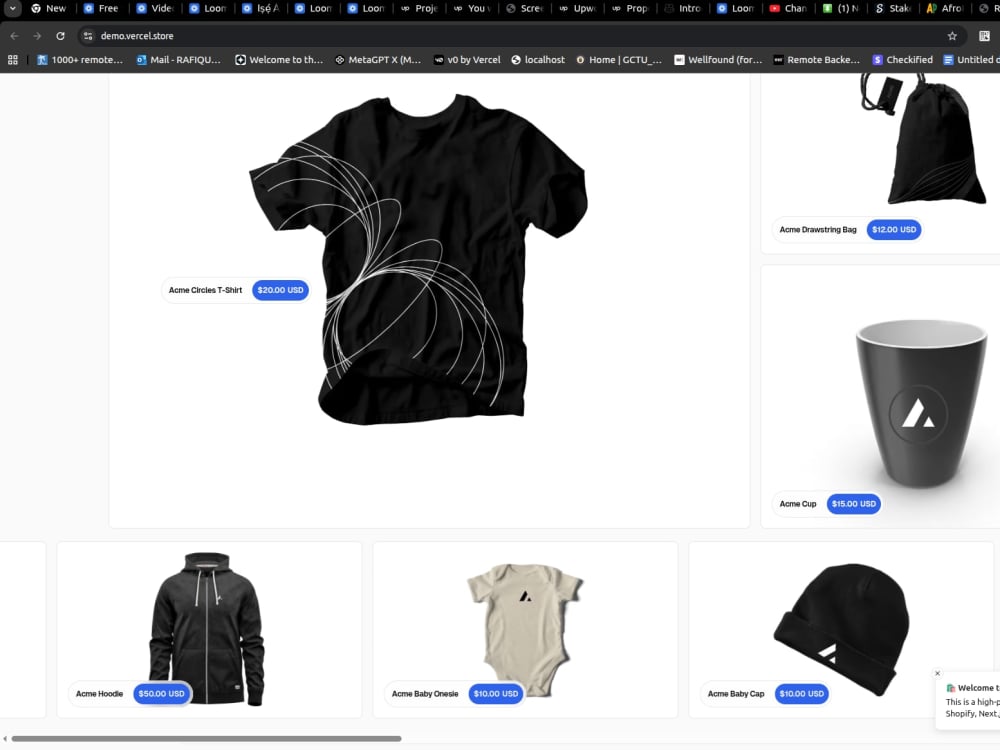The height and width of the screenshot is (750, 1000).
Task: Switch to the 'Afro' browser tab
Action: (945, 8)
